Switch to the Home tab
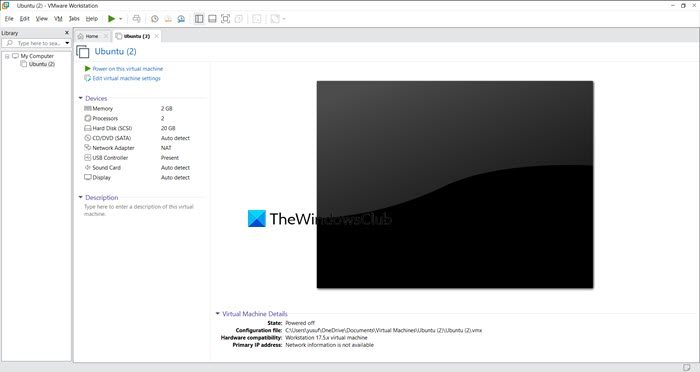This screenshot has width=700, height=372. click(x=92, y=36)
